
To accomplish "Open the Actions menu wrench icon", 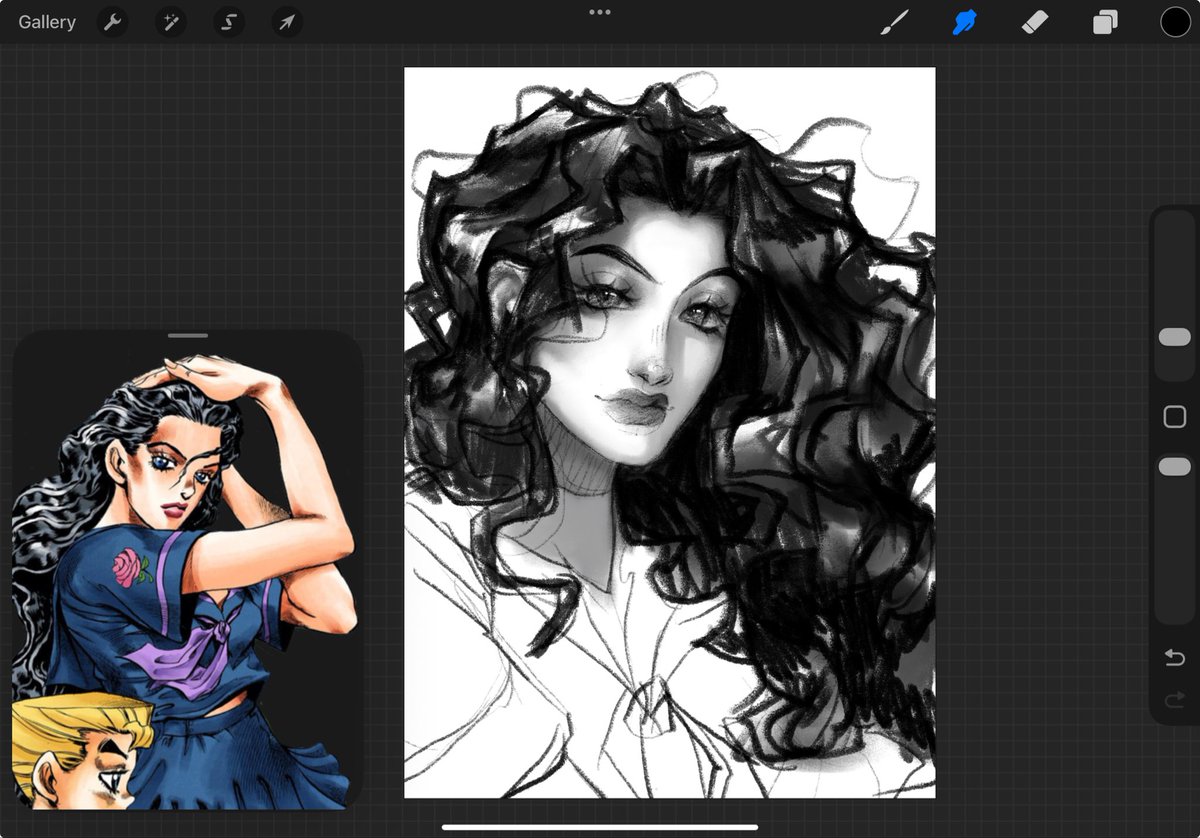I will (x=111, y=21).
